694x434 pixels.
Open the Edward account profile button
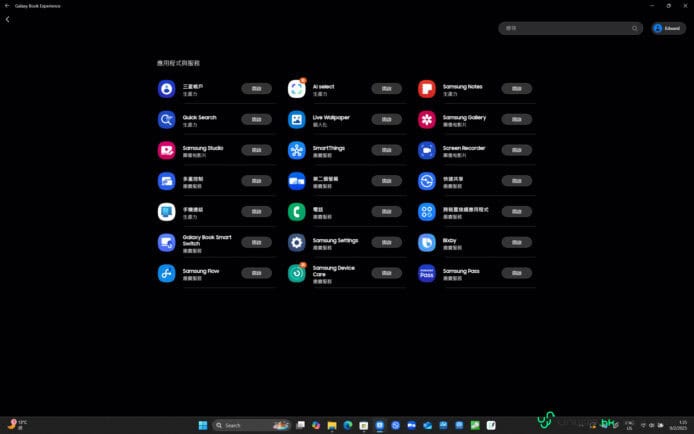point(668,28)
